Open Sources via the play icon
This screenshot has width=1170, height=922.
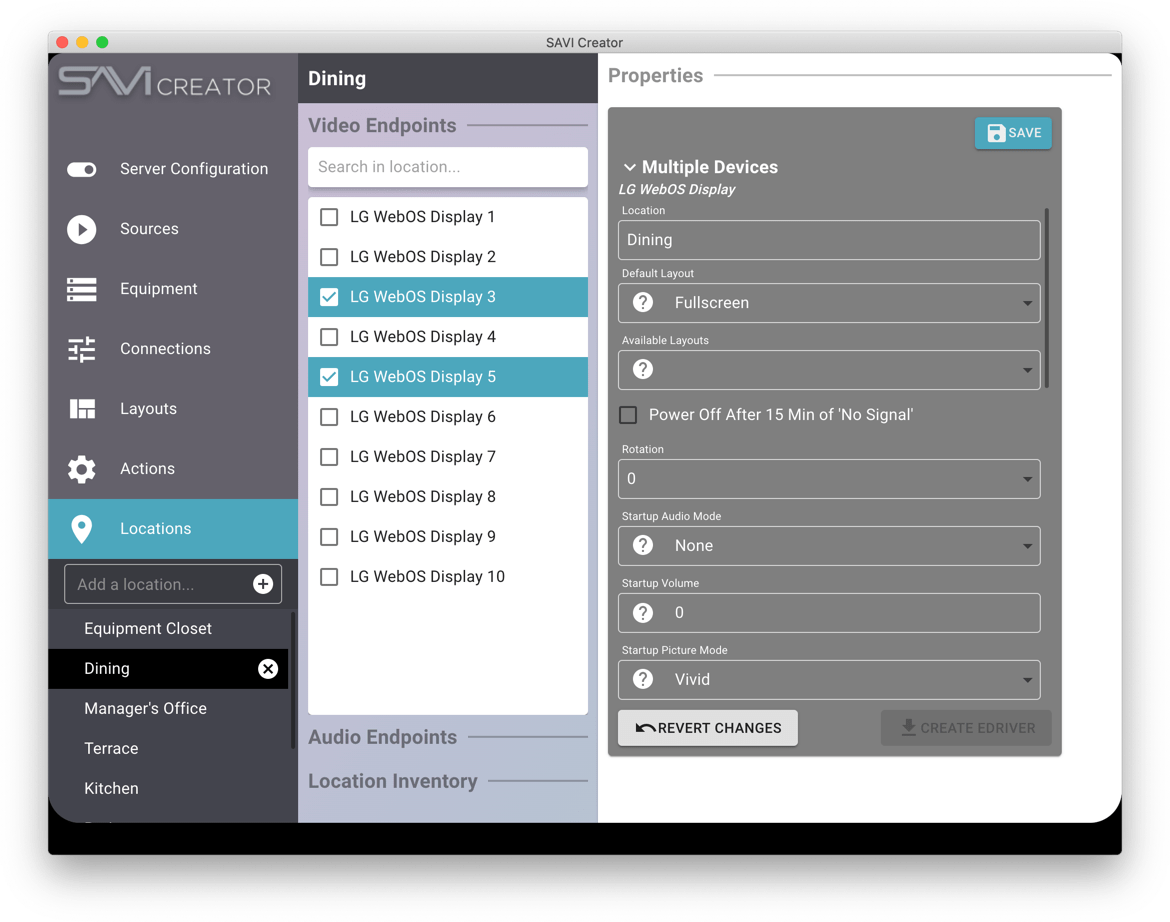pos(81,229)
